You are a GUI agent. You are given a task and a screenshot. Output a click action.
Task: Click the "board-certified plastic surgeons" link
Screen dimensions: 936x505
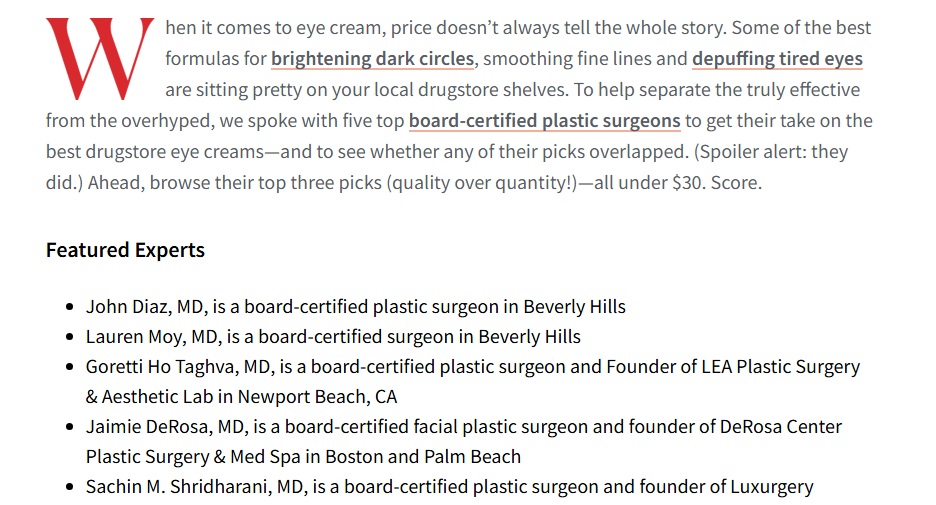544,122
